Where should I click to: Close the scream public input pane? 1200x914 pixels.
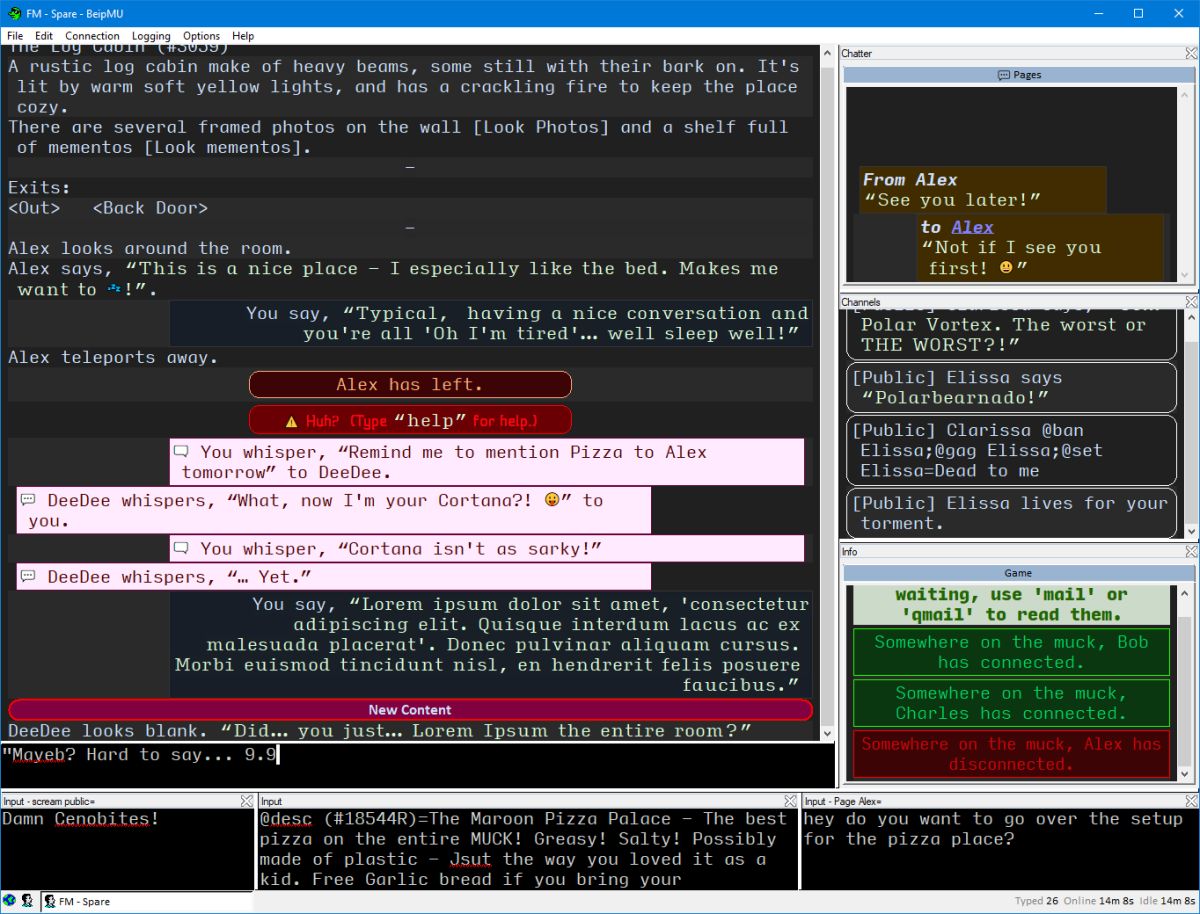click(x=247, y=801)
